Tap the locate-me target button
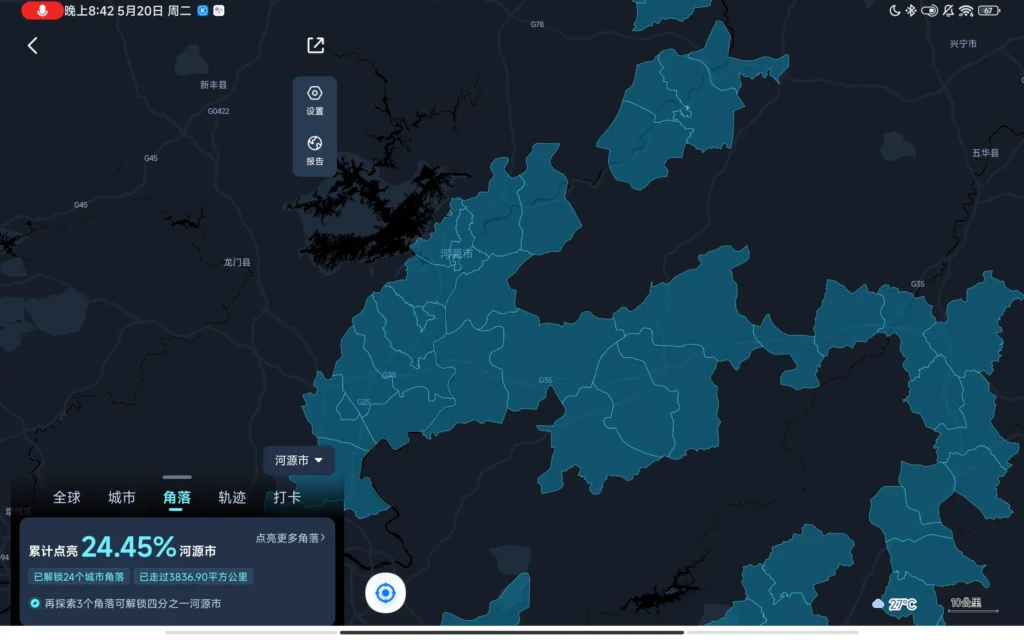1024x640 pixels. 385,593
